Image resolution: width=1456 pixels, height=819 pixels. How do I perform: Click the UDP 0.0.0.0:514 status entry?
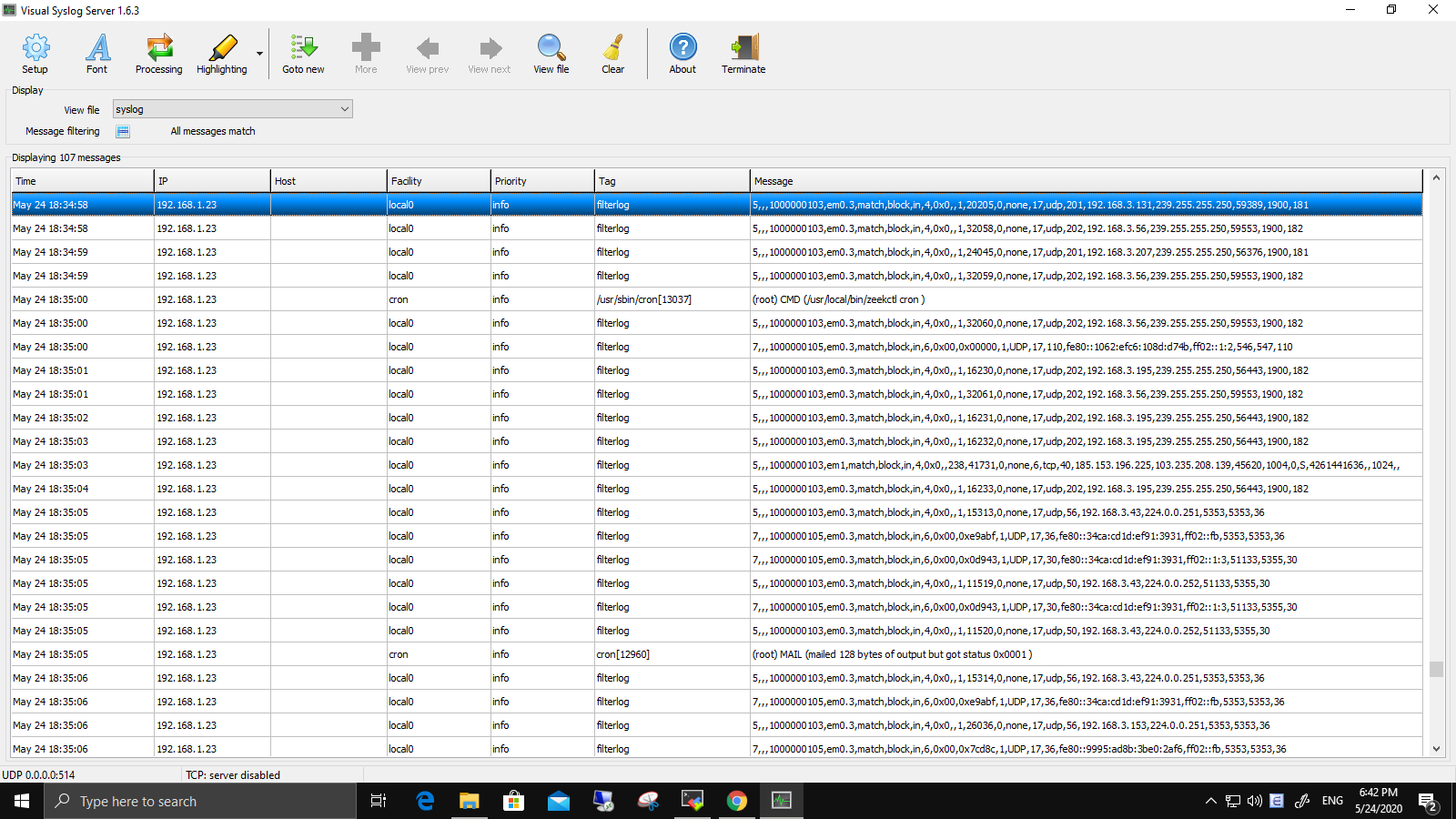pos(39,775)
